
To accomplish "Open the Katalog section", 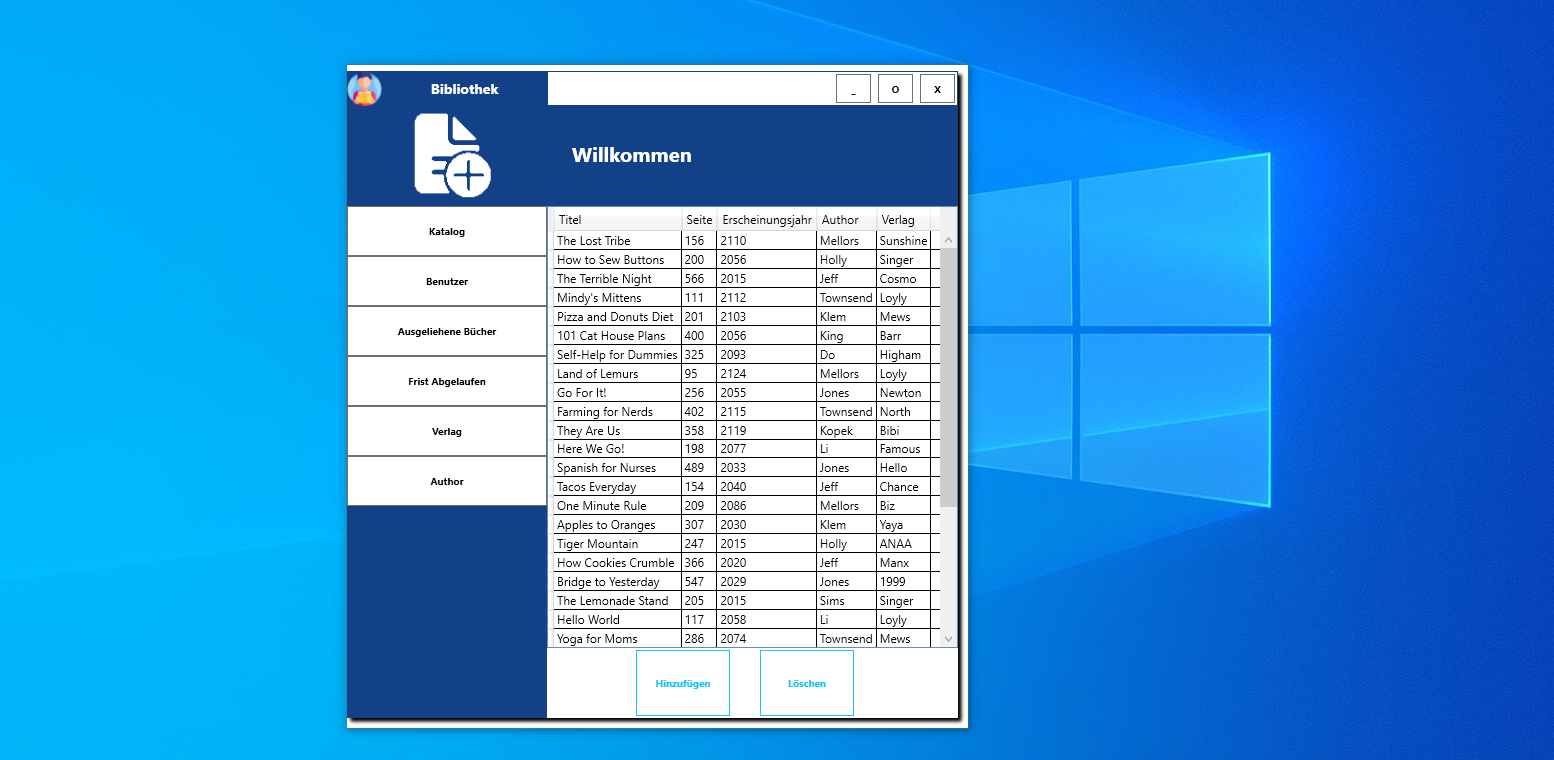I will [447, 231].
